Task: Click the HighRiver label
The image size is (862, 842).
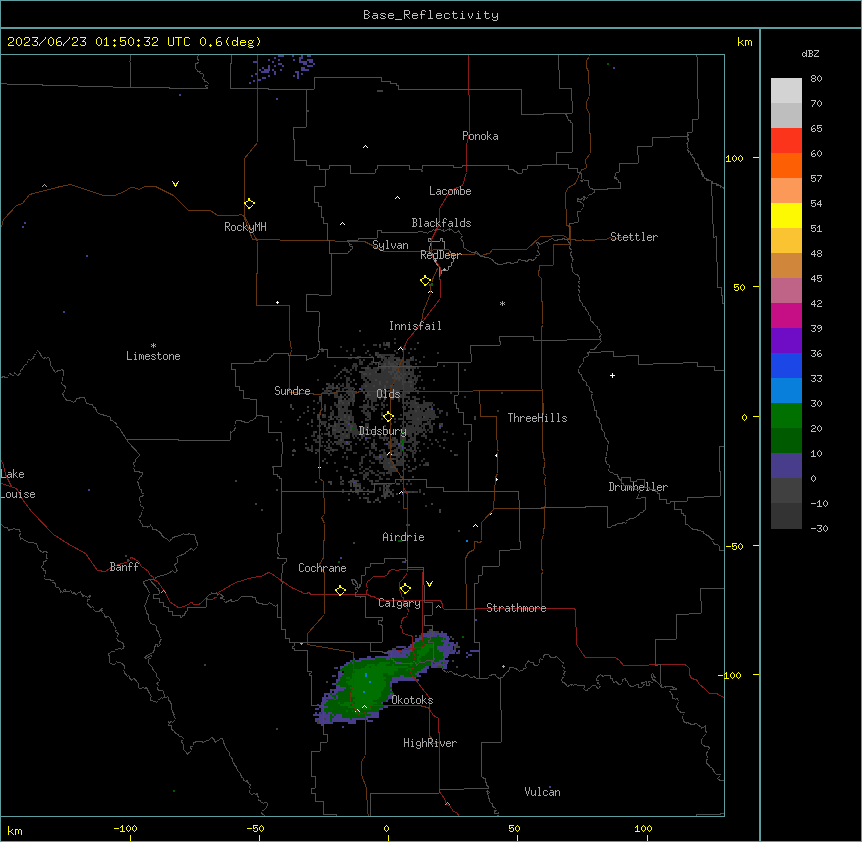Action: tap(430, 743)
